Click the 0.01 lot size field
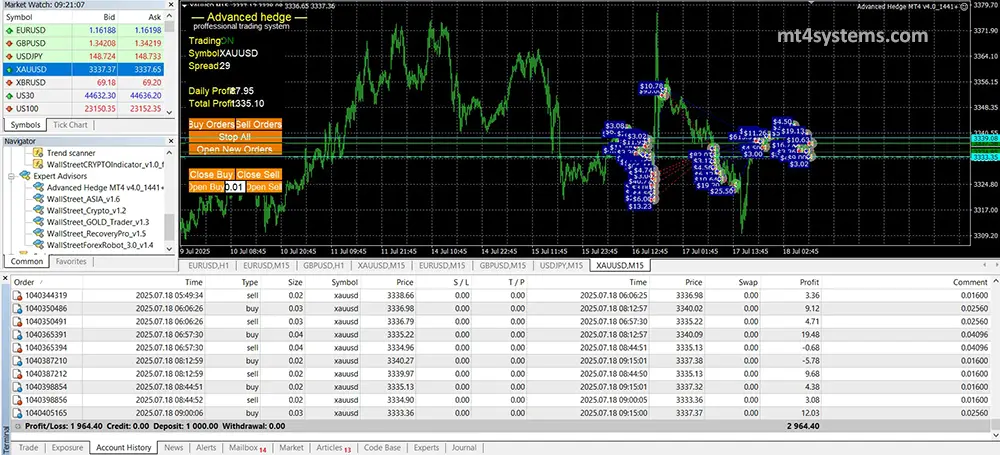 point(234,187)
